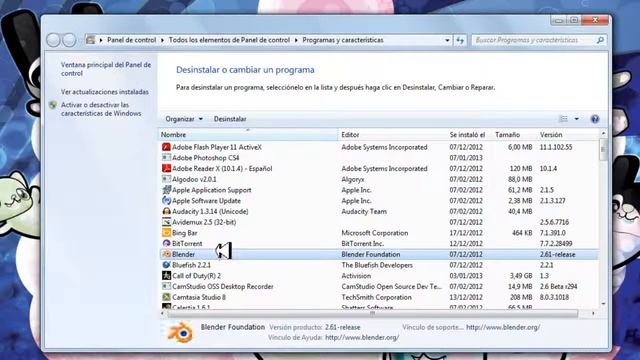The width and height of the screenshot is (640, 360).
Task: Click Programas y características breadcrumb
Action: click(343, 40)
